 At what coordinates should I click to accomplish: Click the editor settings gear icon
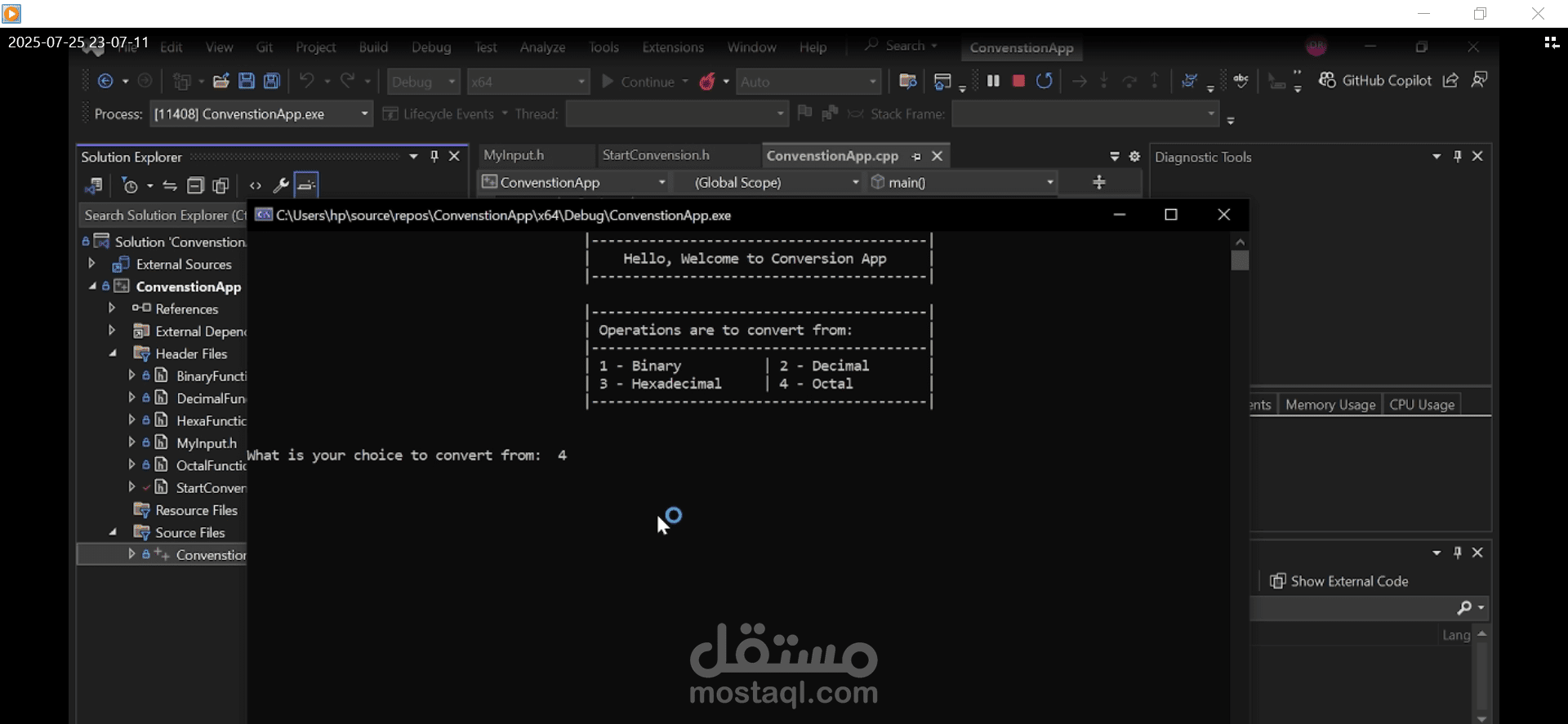(1134, 156)
